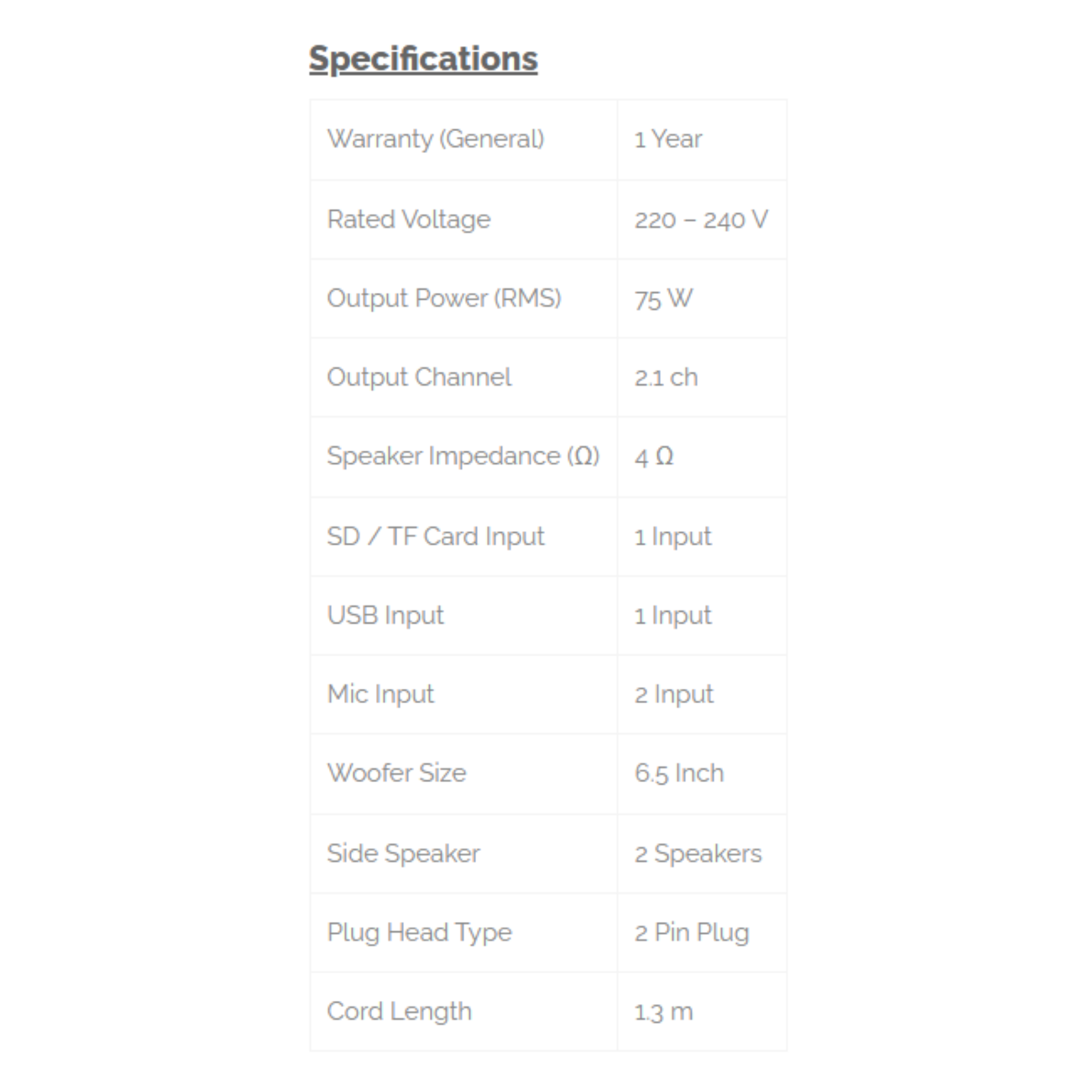Screen dimensions: 1092x1092
Task: Select the 220 – 240 V value
Action: click(x=701, y=220)
